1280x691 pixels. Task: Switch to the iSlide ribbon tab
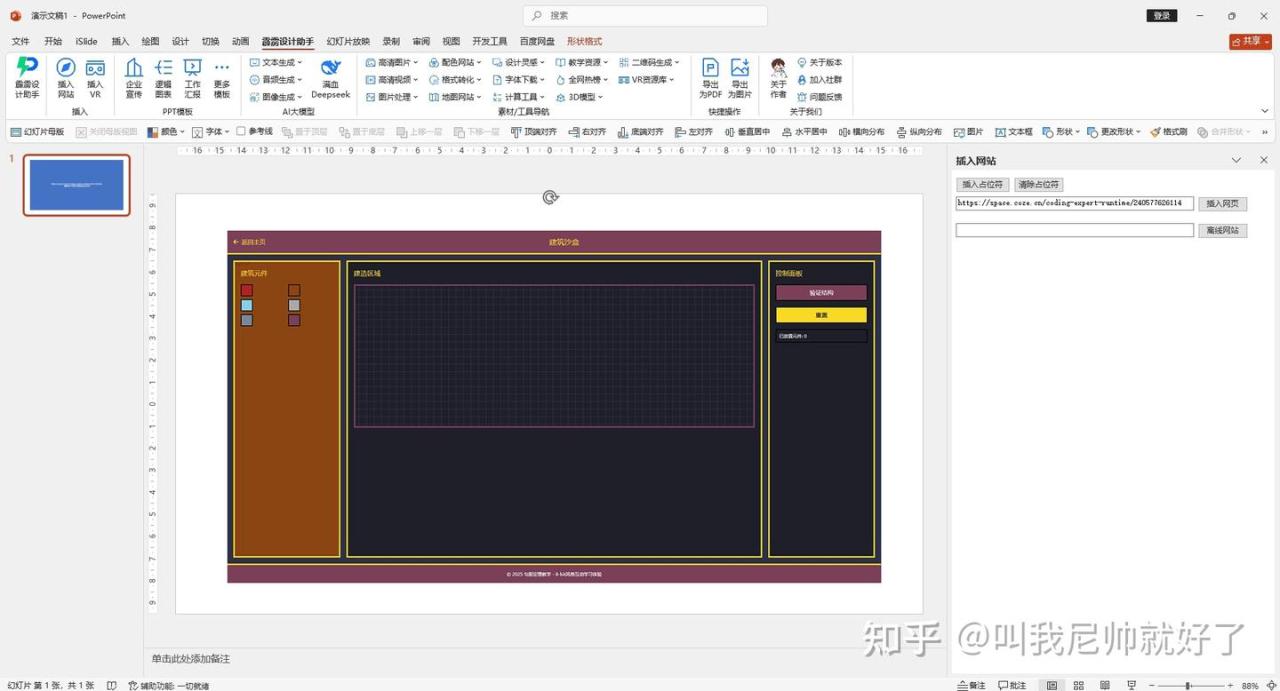coord(86,42)
